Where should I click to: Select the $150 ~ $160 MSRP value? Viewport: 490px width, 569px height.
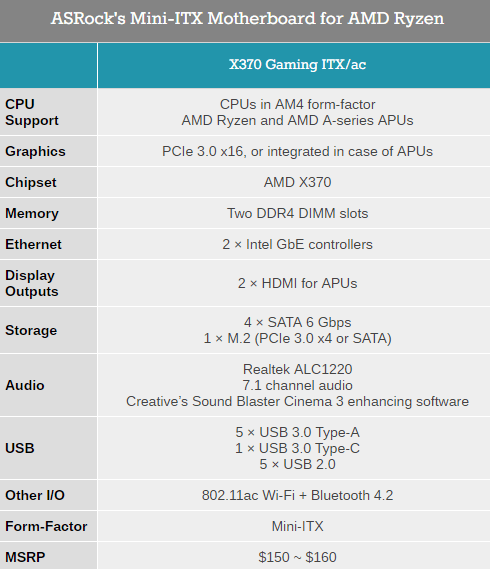[x=297, y=557]
